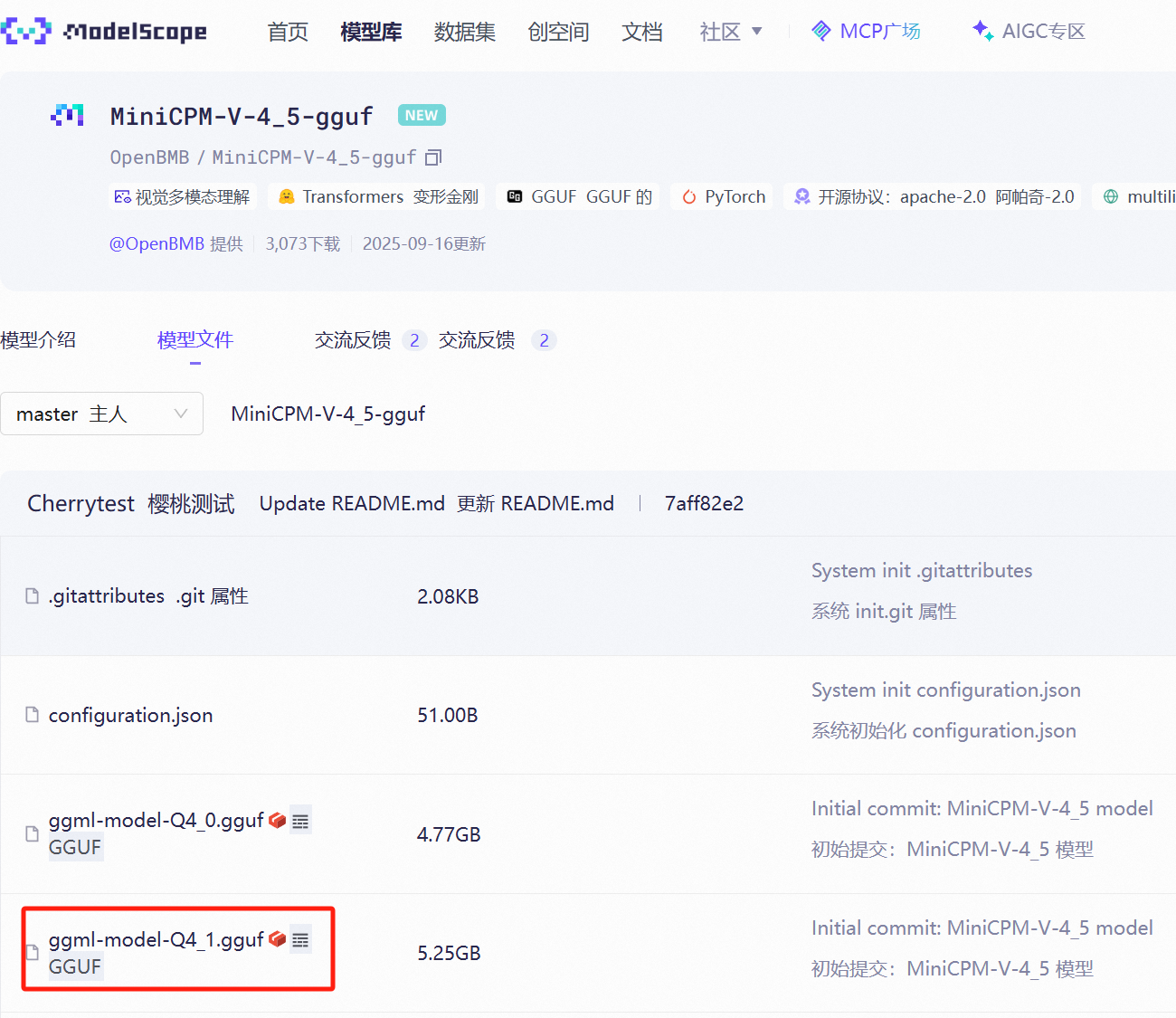Click the file icon of ggml-model-Q4_0.gguf
The image size is (1176, 1018).
[x=33, y=833]
